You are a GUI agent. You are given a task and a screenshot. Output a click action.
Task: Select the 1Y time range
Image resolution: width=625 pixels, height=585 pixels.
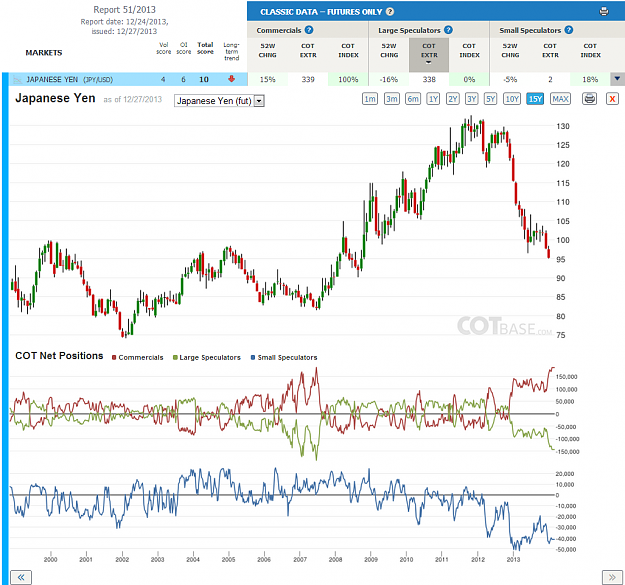(x=433, y=98)
